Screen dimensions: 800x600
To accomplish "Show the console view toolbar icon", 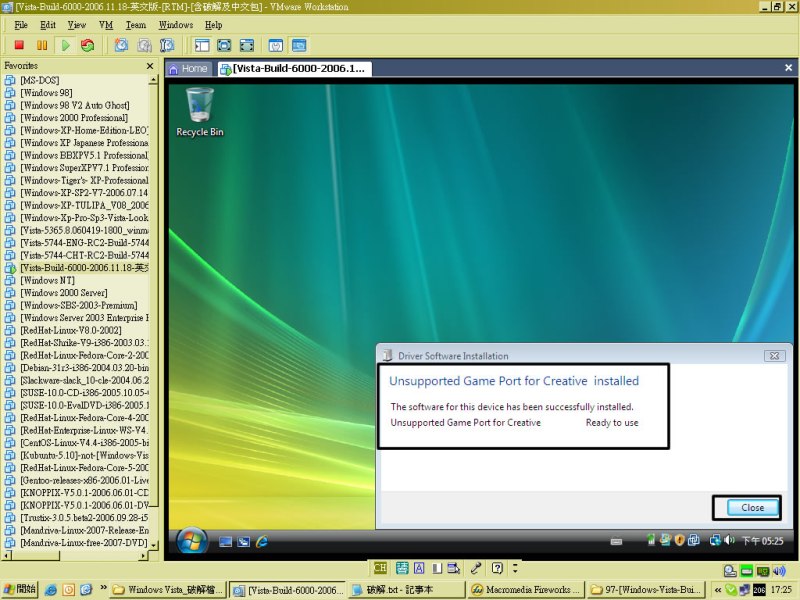I will click(x=299, y=45).
